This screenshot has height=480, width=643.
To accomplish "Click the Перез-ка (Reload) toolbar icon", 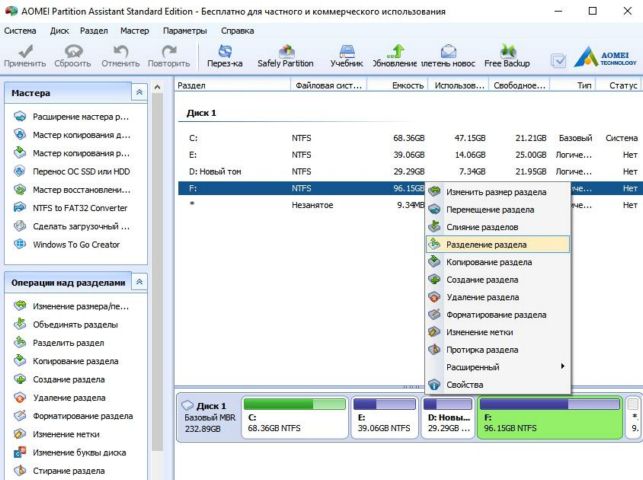I will (225, 56).
